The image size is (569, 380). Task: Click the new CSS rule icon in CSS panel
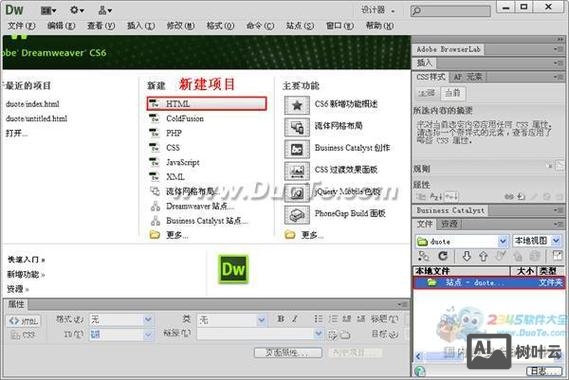(521, 197)
